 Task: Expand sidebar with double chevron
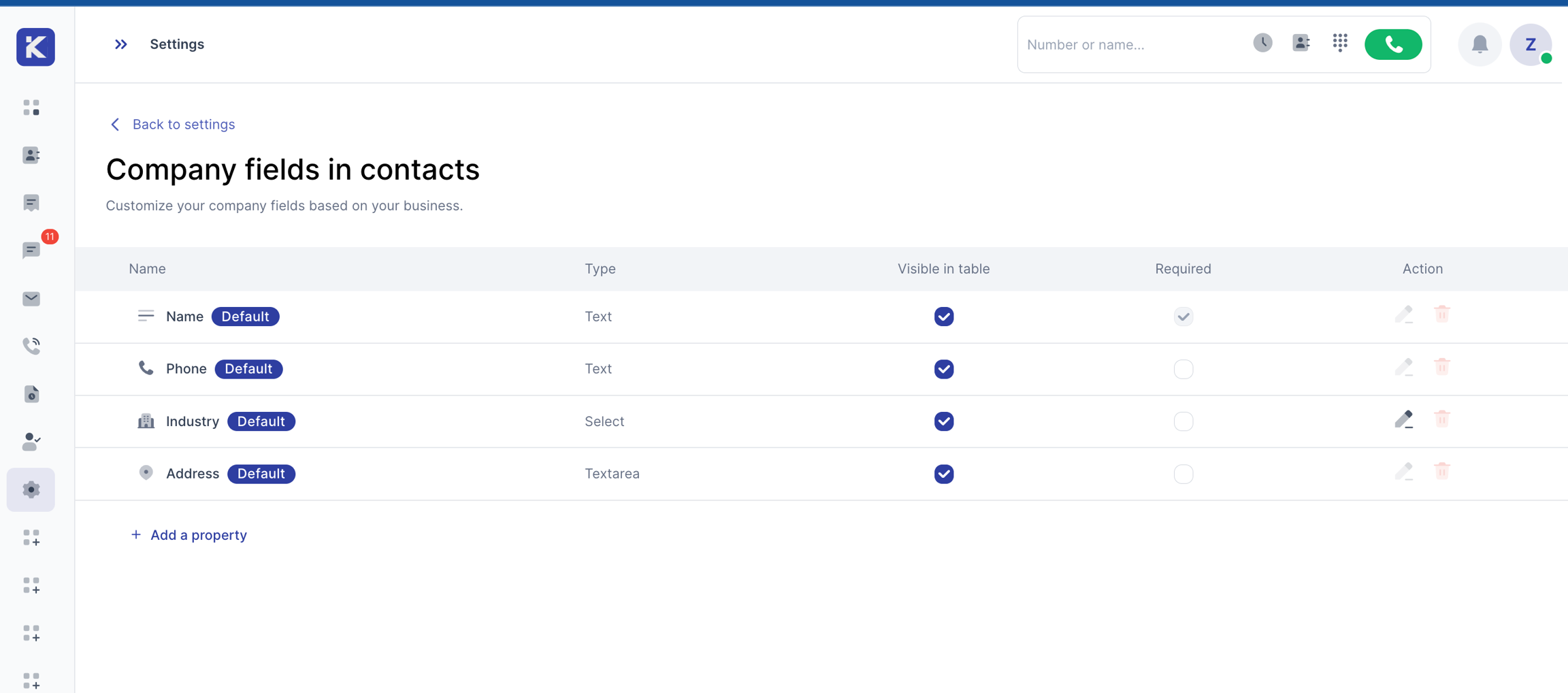pyautogui.click(x=121, y=44)
